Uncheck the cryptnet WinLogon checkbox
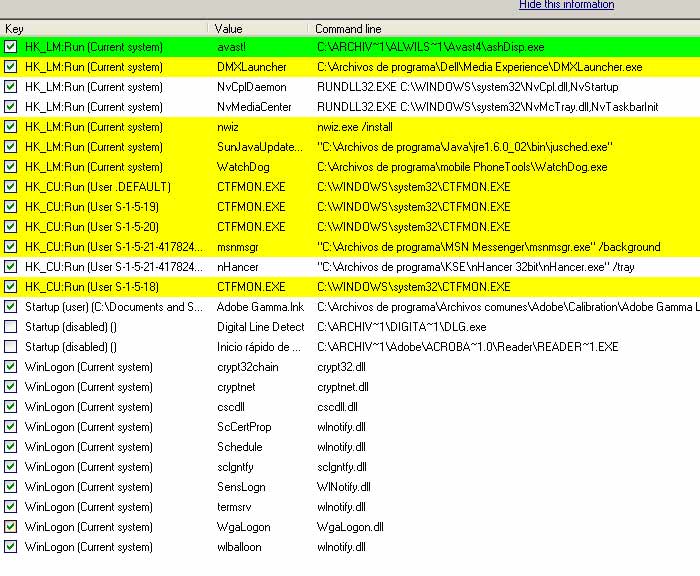 pyautogui.click(x=10, y=387)
